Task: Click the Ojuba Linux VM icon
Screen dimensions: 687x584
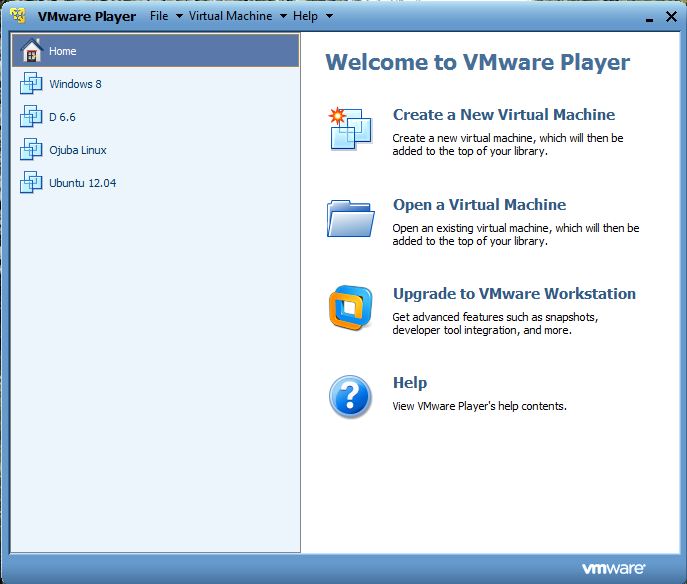Action: point(31,149)
